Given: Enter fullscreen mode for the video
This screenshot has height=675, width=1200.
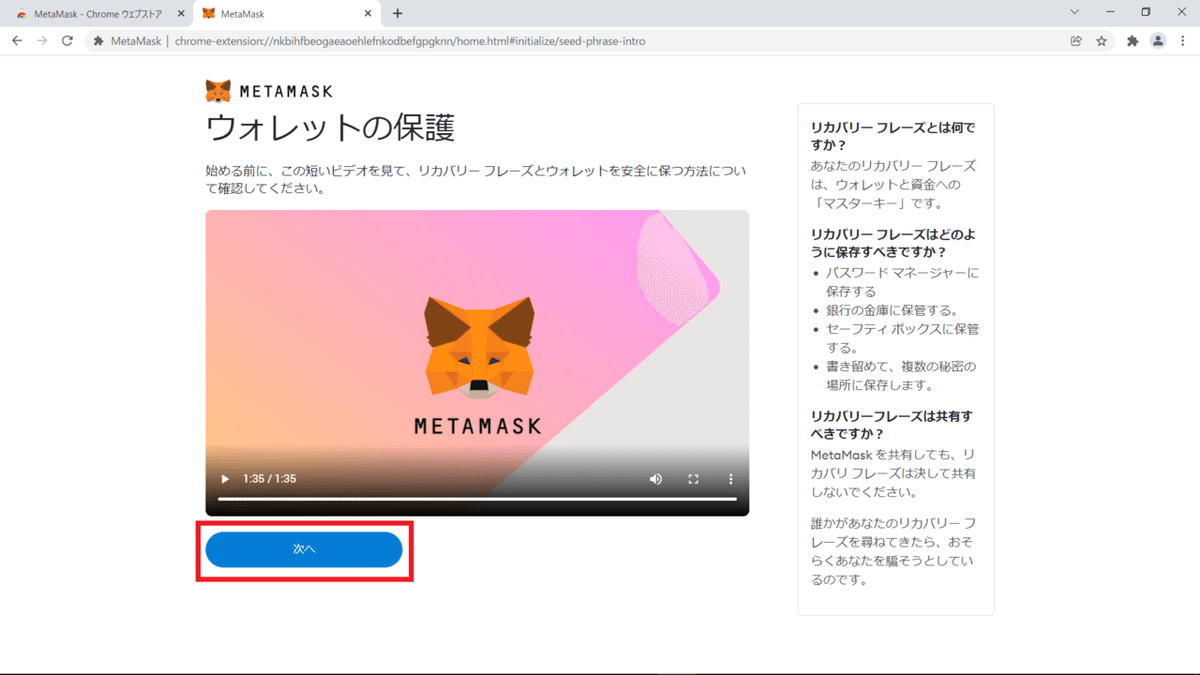Looking at the screenshot, I should pyautogui.click(x=693, y=479).
